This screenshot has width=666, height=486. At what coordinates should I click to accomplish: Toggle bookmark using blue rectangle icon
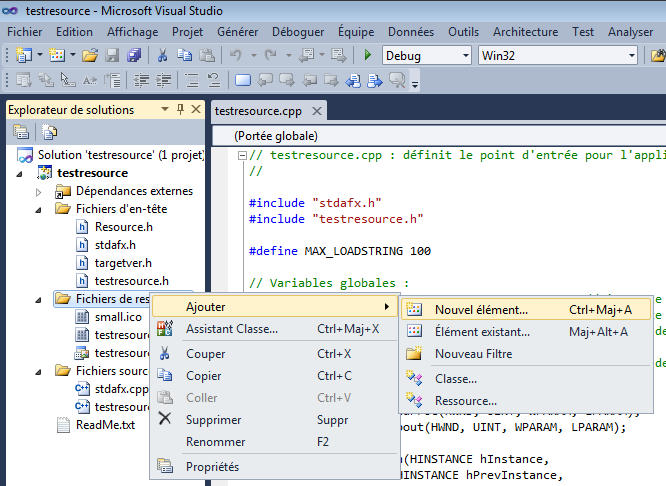point(243,80)
